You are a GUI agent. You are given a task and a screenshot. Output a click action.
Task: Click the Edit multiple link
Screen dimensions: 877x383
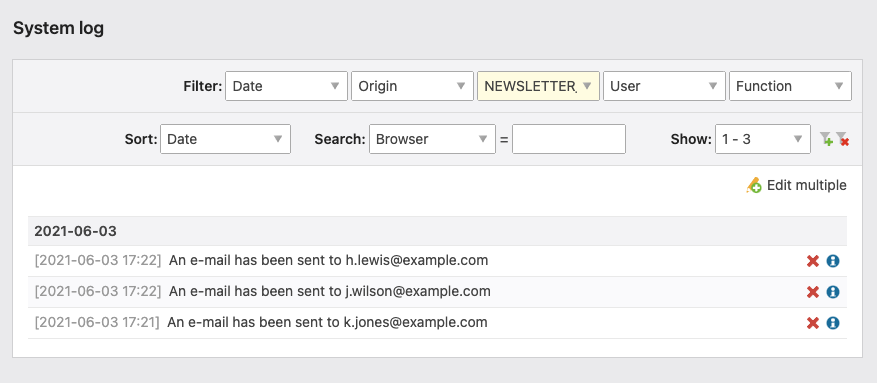tap(807, 185)
